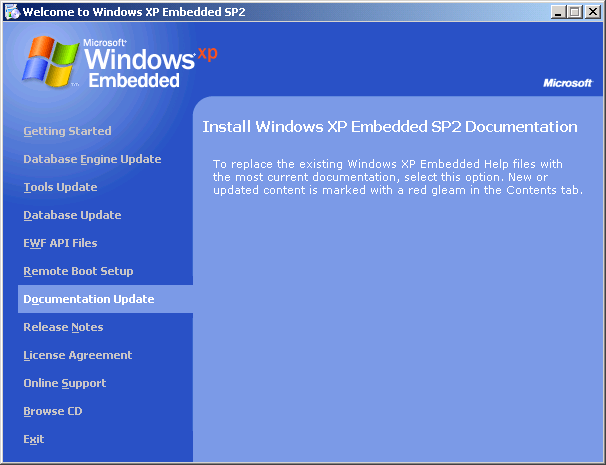Maximize the Welcome window
The width and height of the screenshot is (606, 465).
tap(575, 12)
